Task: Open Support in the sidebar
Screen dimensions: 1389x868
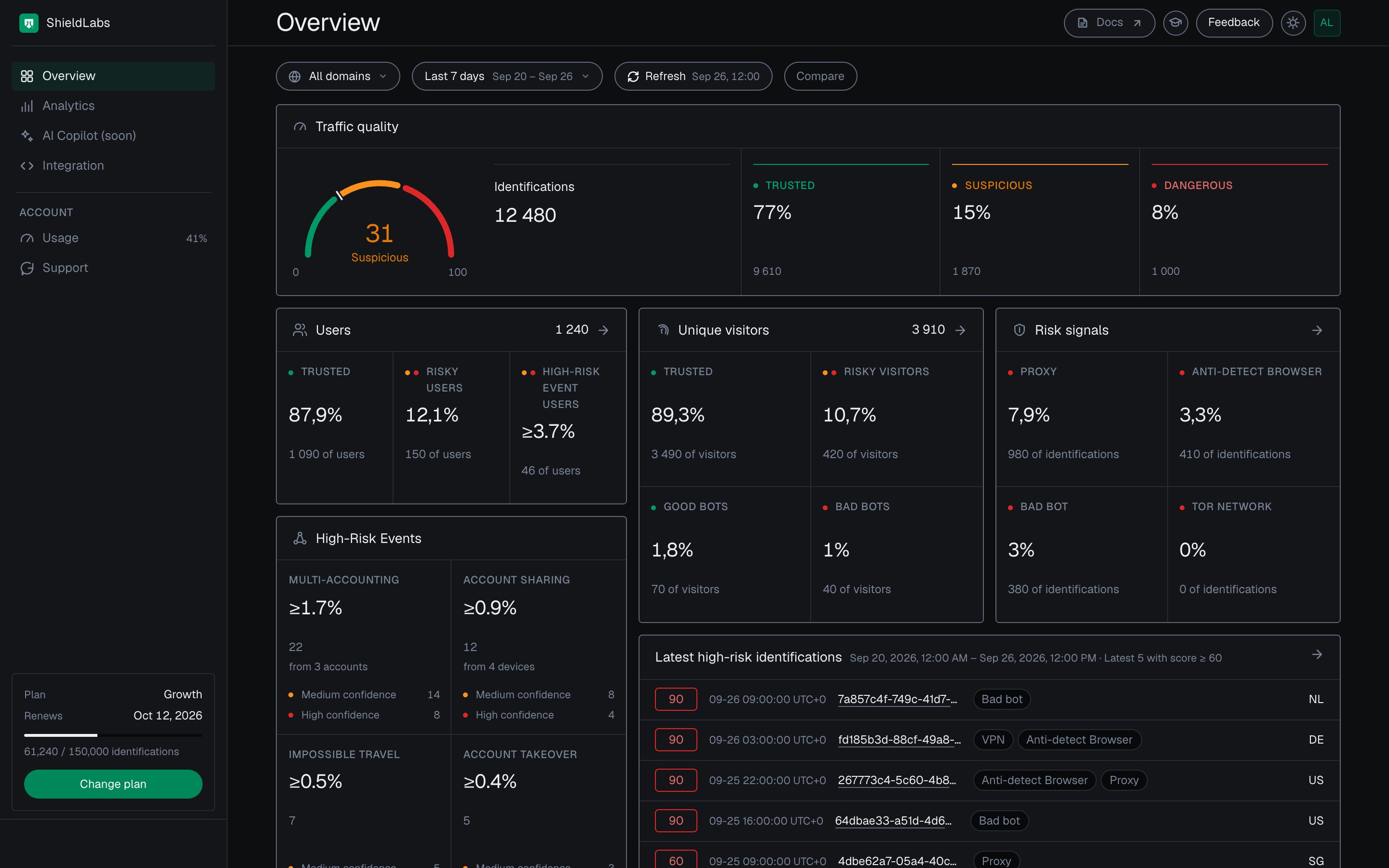Action: point(113,268)
